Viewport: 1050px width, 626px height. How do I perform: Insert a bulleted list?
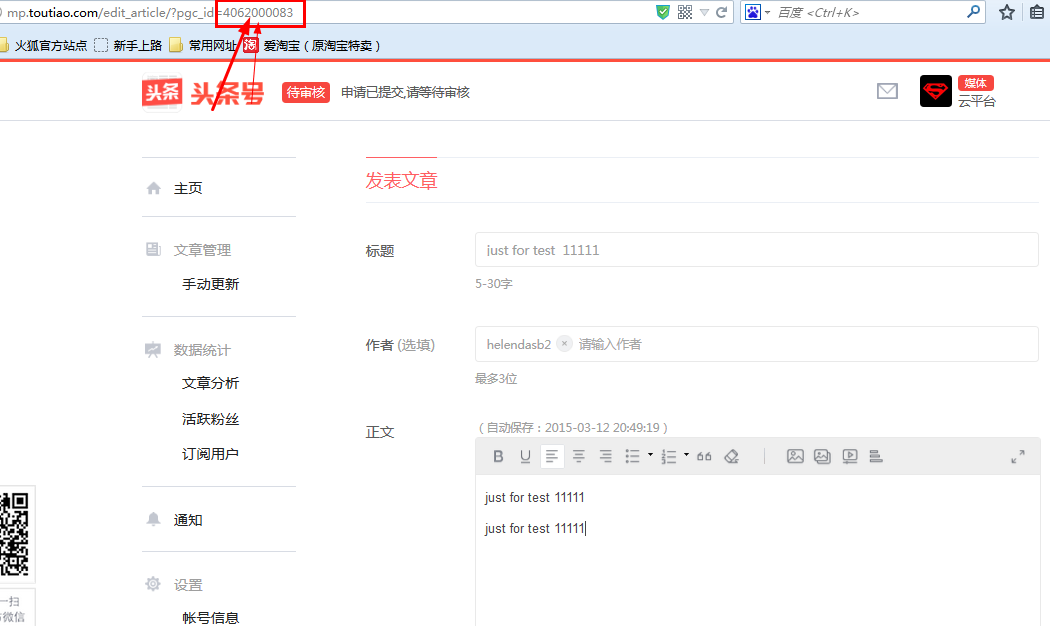click(632, 457)
